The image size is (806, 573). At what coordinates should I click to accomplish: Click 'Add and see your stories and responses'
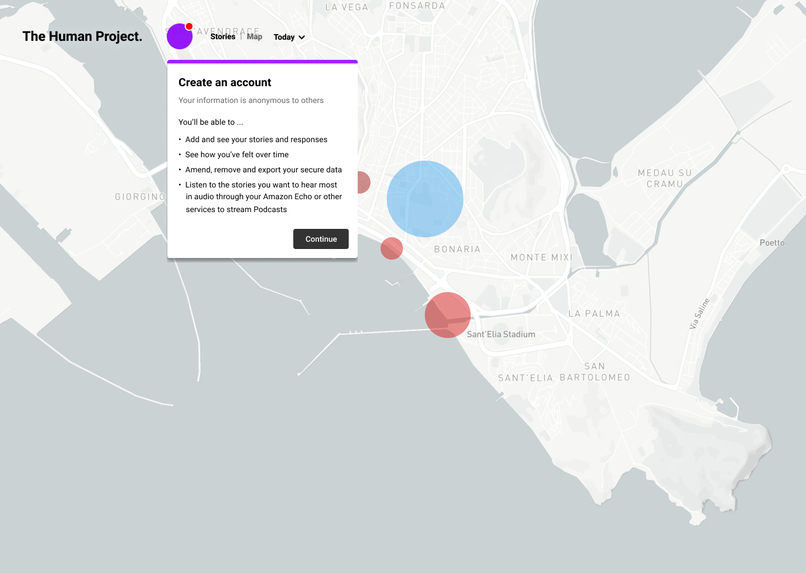tap(256, 139)
